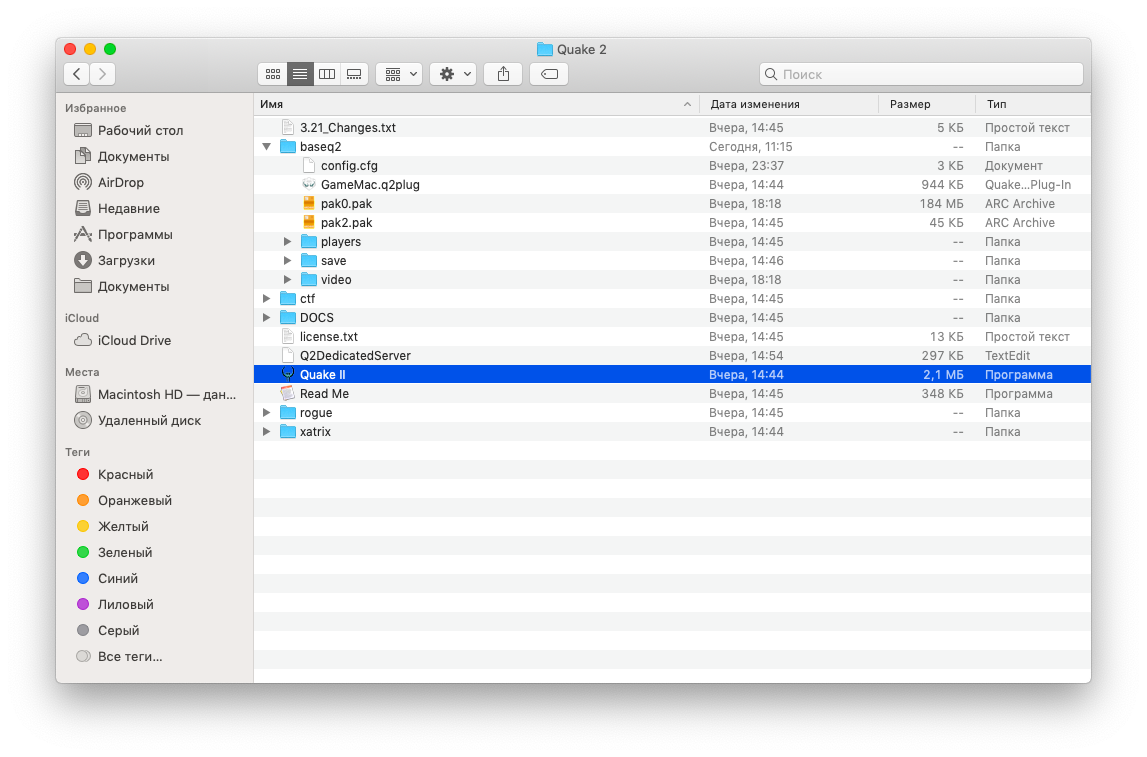Screen dimensions: 1147x757
Task: Go back with the back arrow
Action: [x=77, y=74]
